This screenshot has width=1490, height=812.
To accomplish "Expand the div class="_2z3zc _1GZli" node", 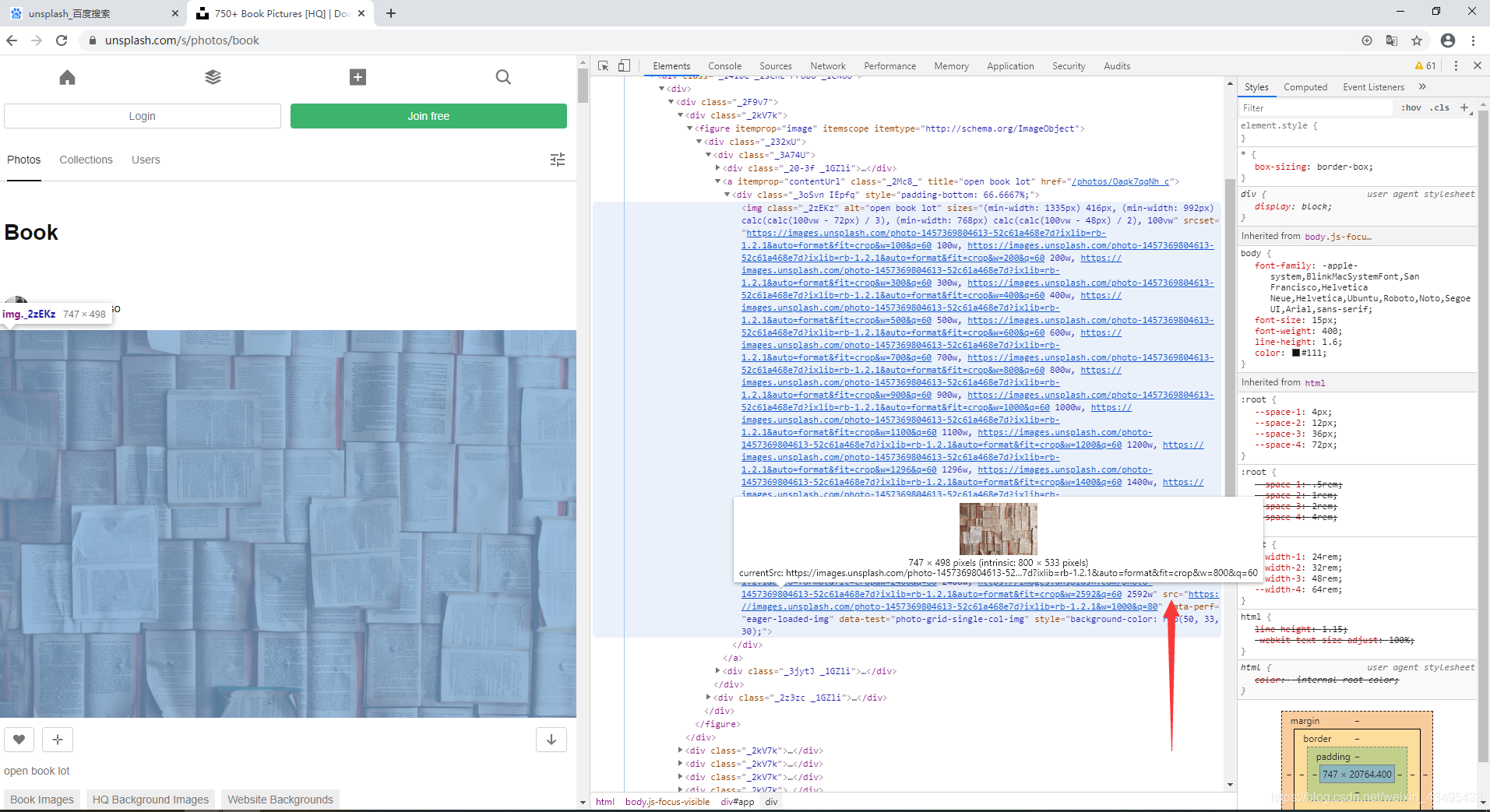I will [708, 698].
